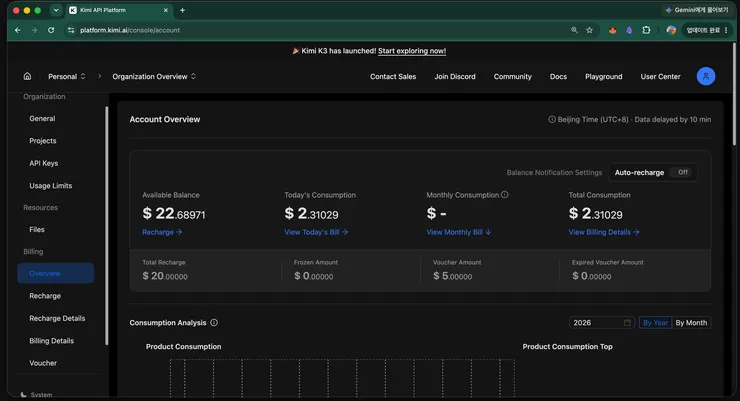Expand the Personal organization selector
Screen dimensions: 740x401
[67, 76]
